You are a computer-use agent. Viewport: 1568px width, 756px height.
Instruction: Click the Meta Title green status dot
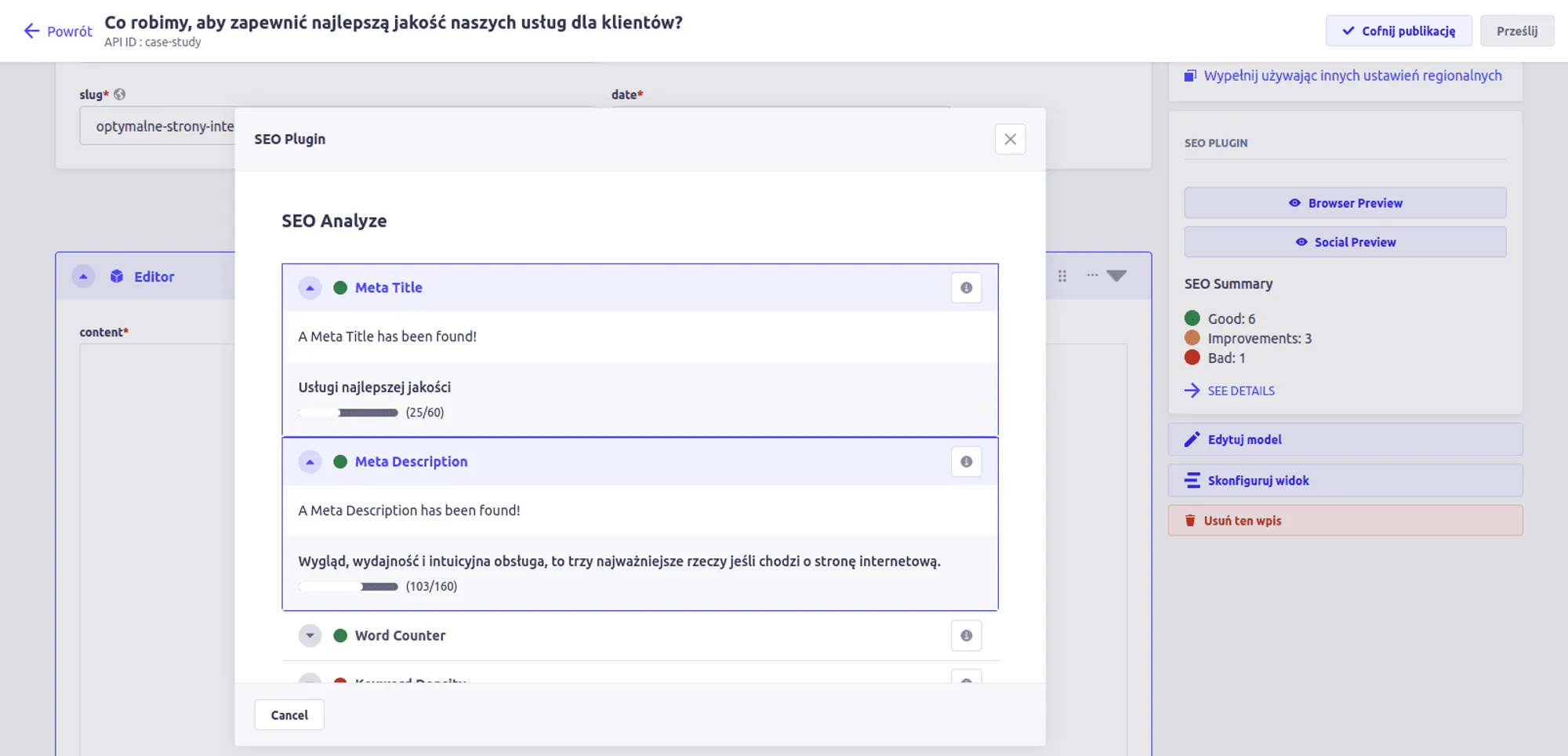coord(340,288)
